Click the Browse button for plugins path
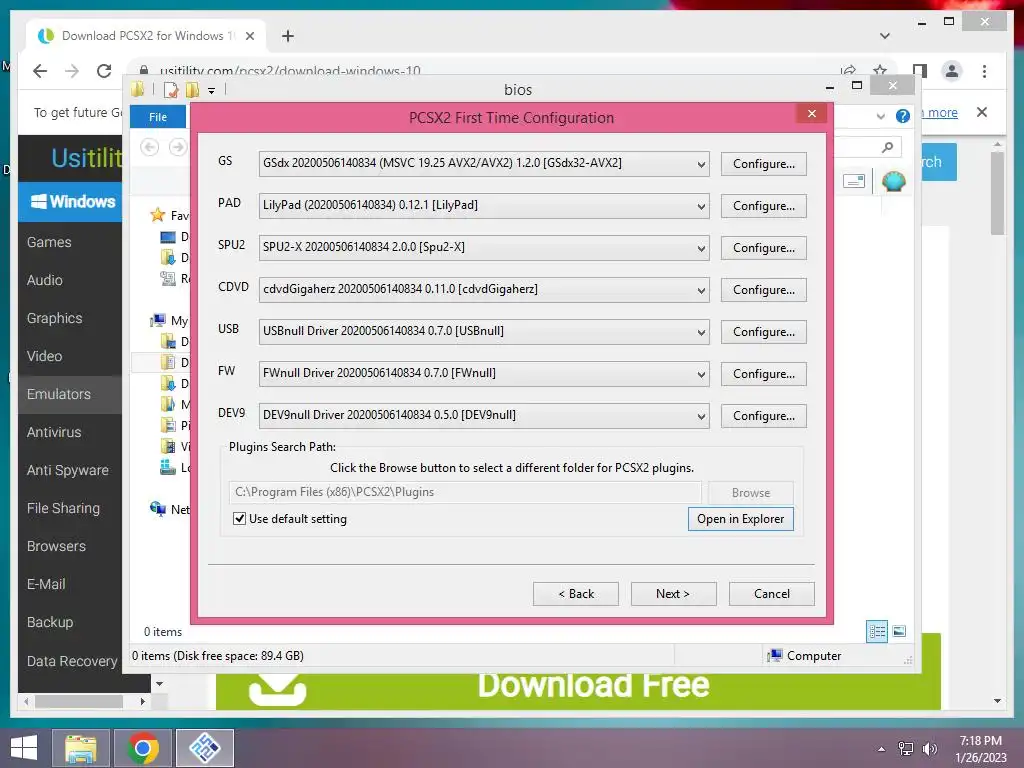This screenshot has height=768, width=1024. click(x=750, y=493)
